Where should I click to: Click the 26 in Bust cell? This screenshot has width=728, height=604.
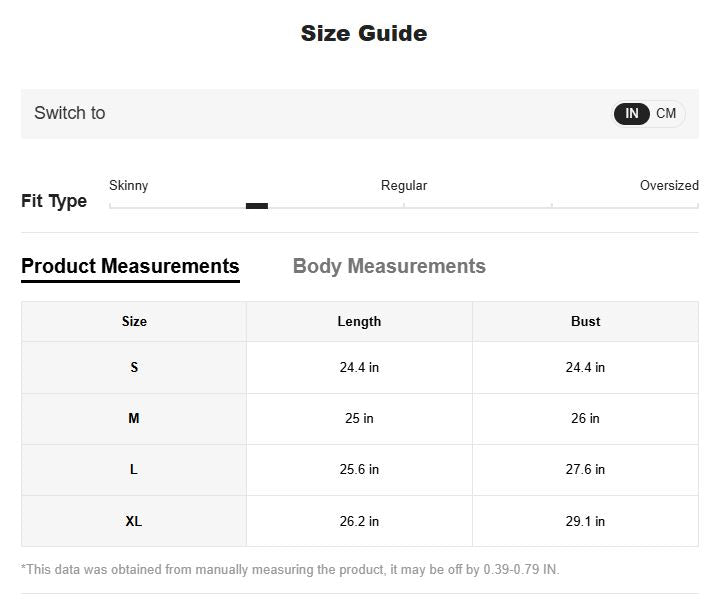pos(585,418)
